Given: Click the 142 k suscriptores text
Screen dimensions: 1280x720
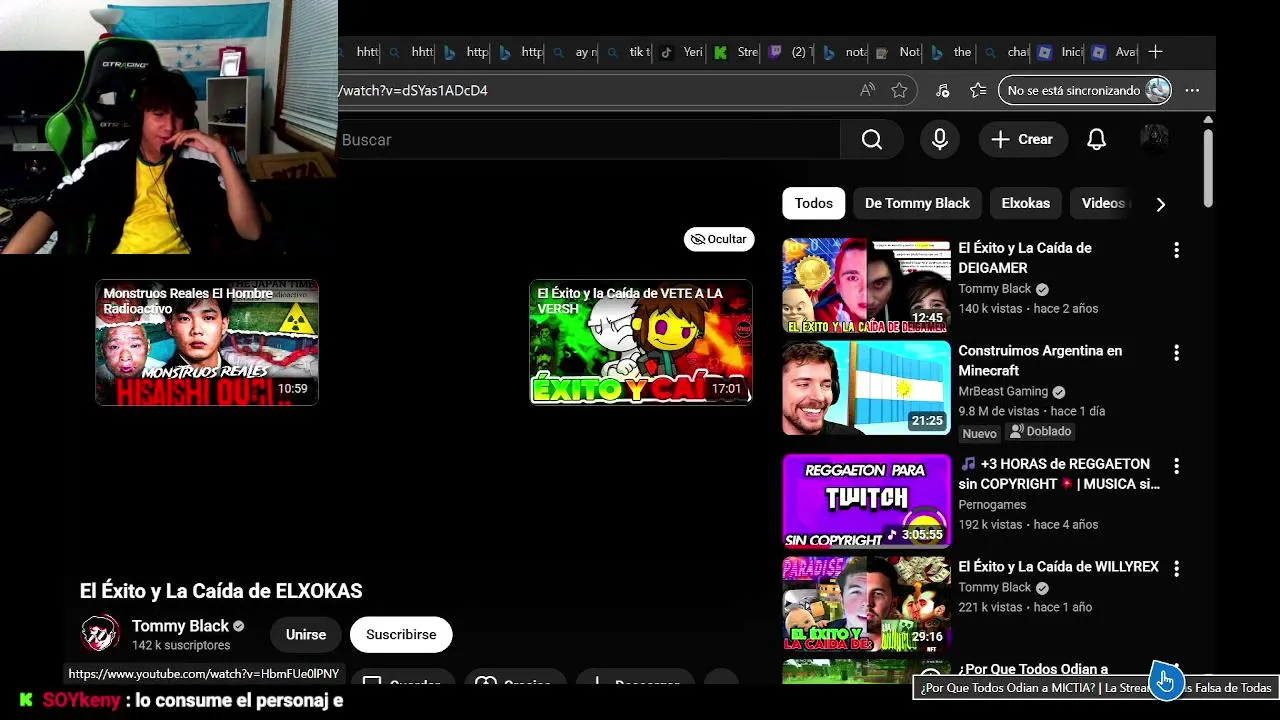Looking at the screenshot, I should (181, 646).
